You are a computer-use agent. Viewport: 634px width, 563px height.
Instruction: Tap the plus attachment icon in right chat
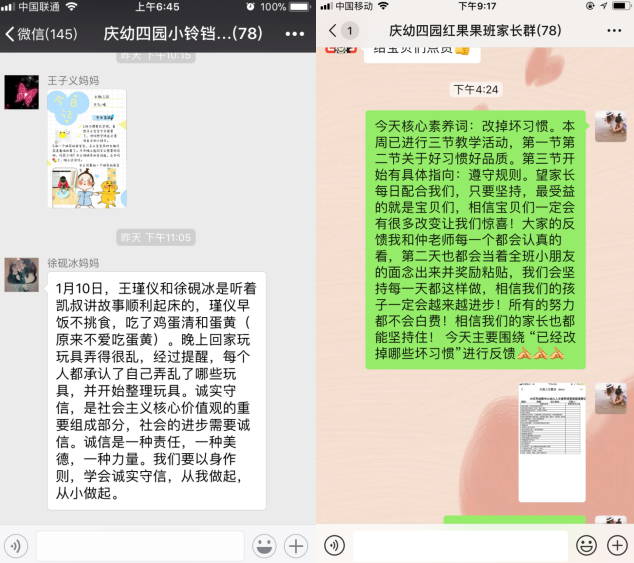pos(617,545)
